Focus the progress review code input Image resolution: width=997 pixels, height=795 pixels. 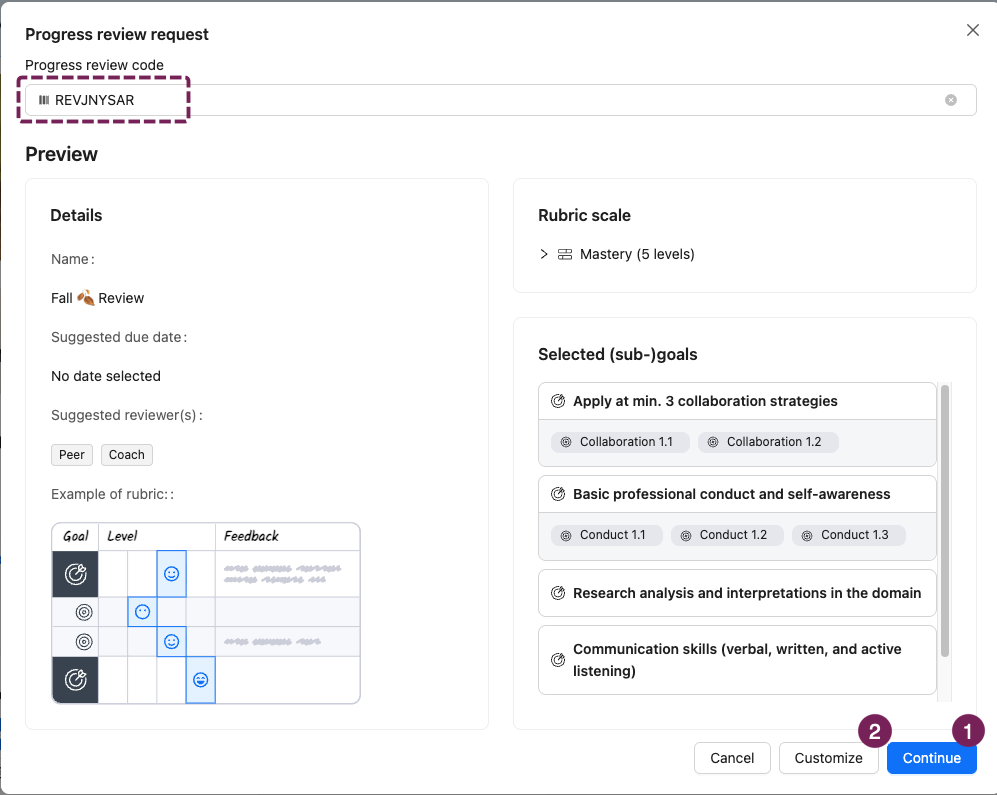pos(500,100)
